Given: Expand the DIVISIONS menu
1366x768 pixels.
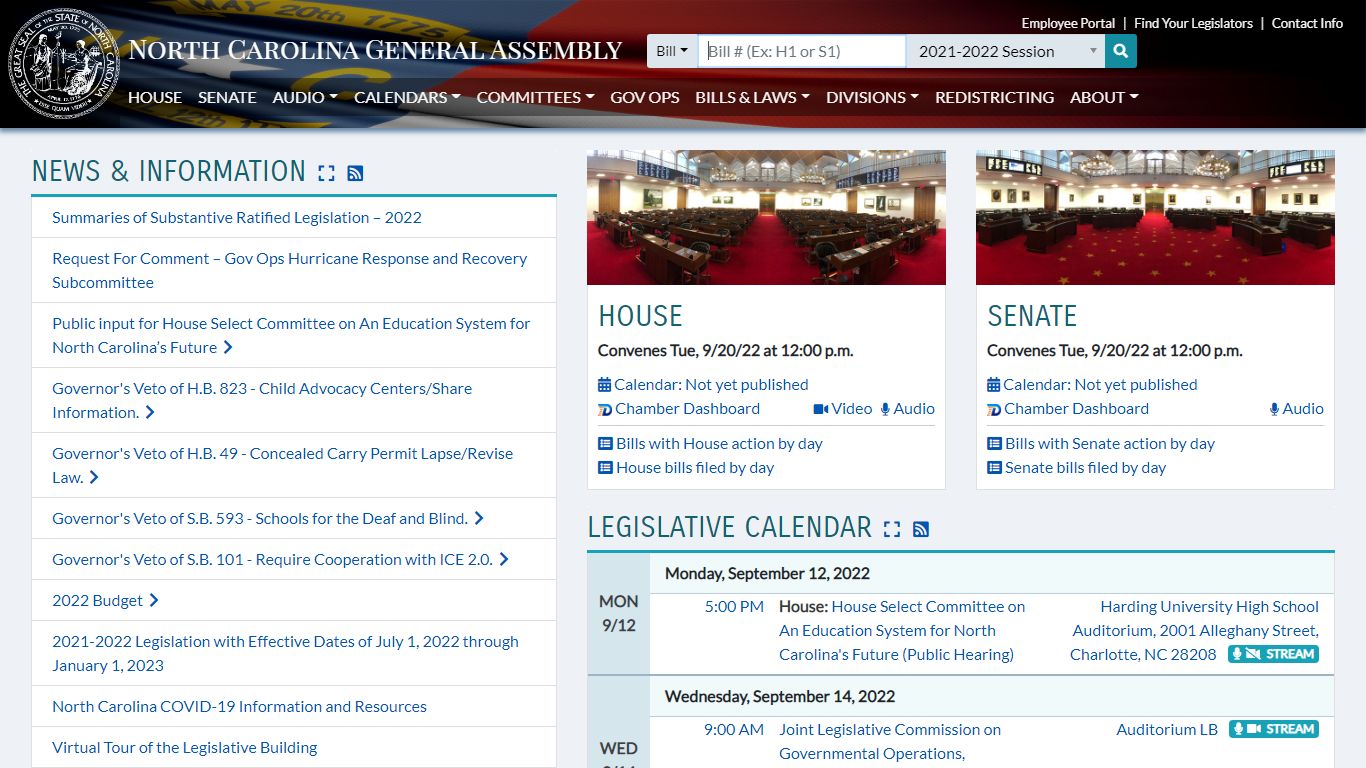Looking at the screenshot, I should [x=872, y=97].
